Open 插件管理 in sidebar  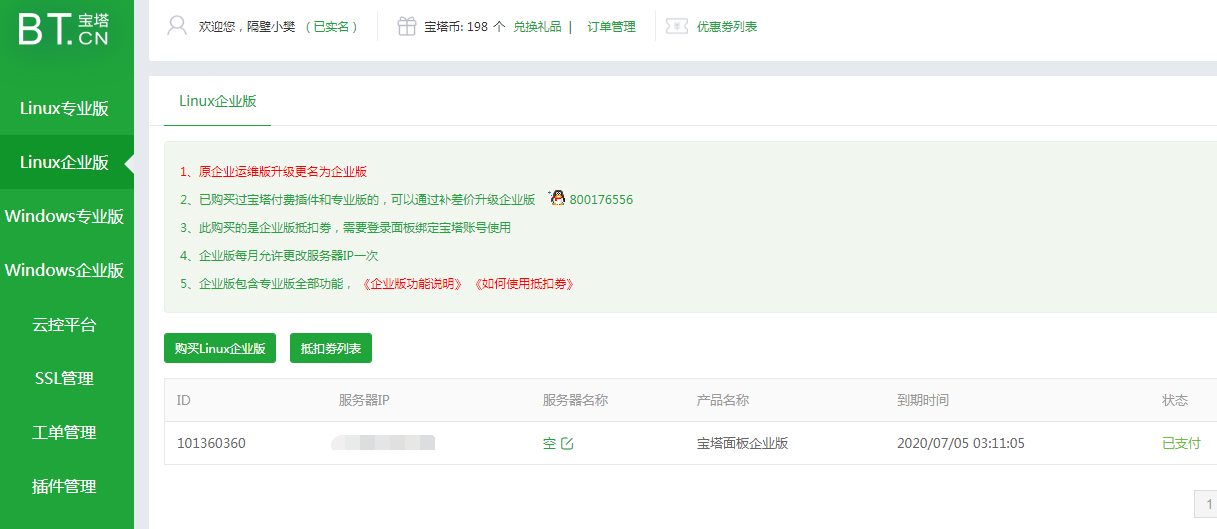coord(64,487)
